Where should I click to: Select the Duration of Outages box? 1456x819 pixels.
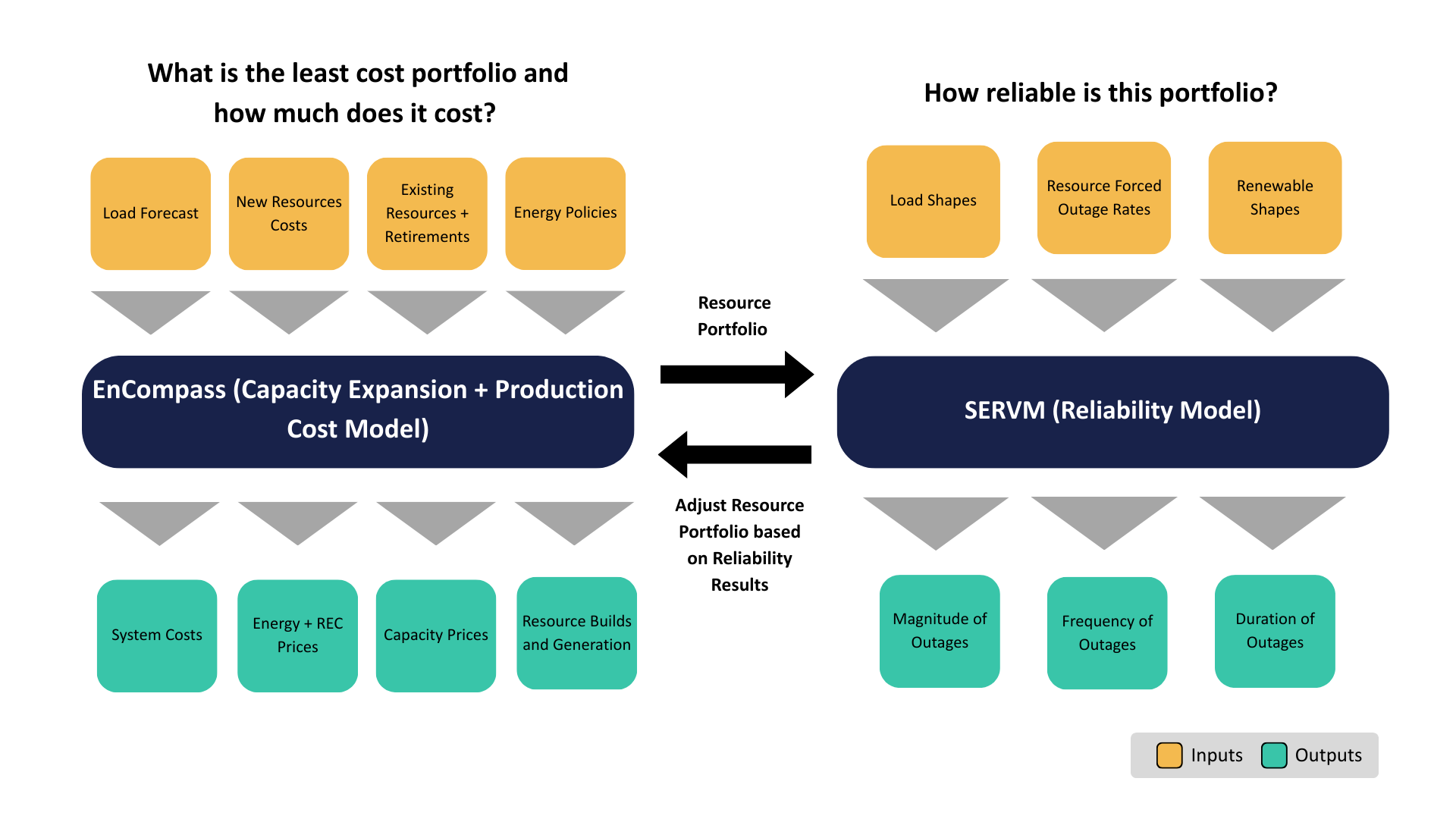pyautogui.click(x=1275, y=631)
